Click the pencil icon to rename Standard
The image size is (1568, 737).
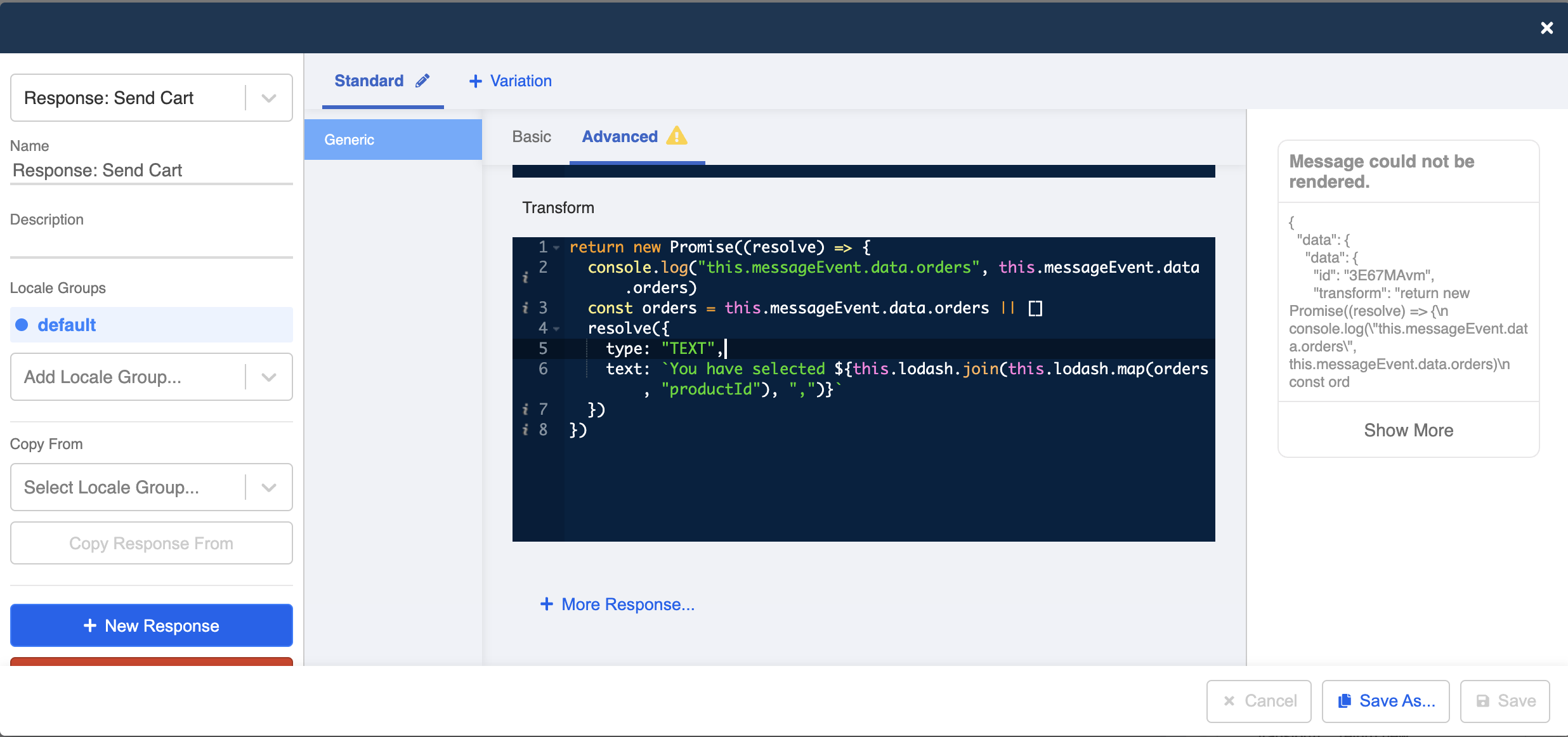422,80
